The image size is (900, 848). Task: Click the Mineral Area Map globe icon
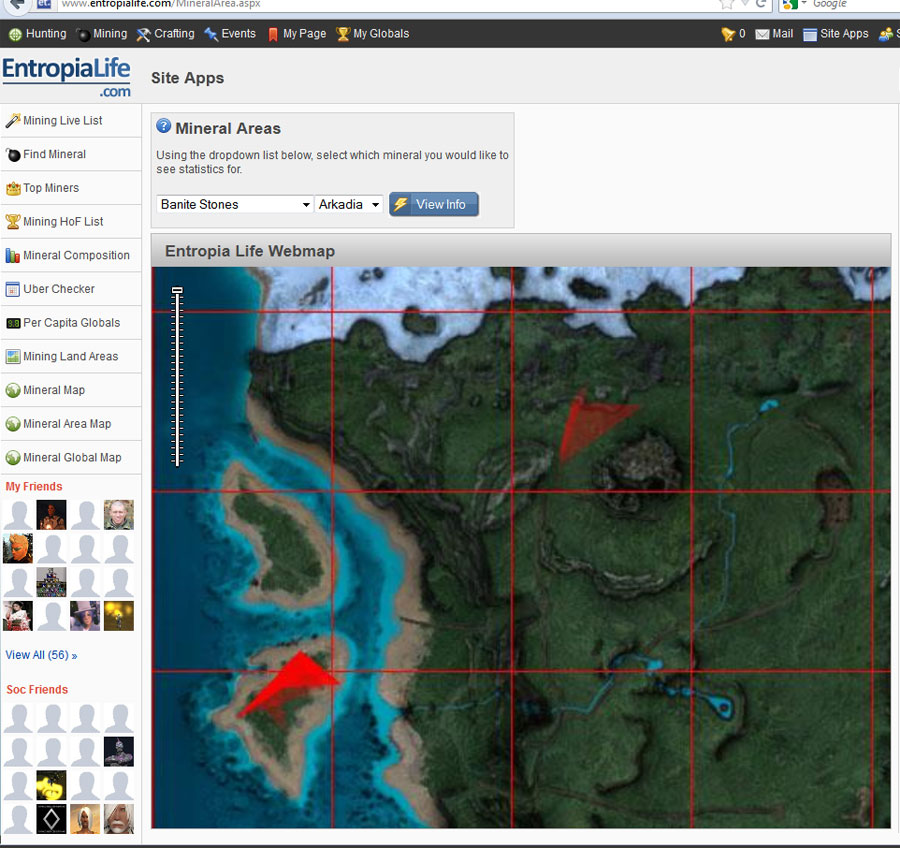tap(13, 424)
